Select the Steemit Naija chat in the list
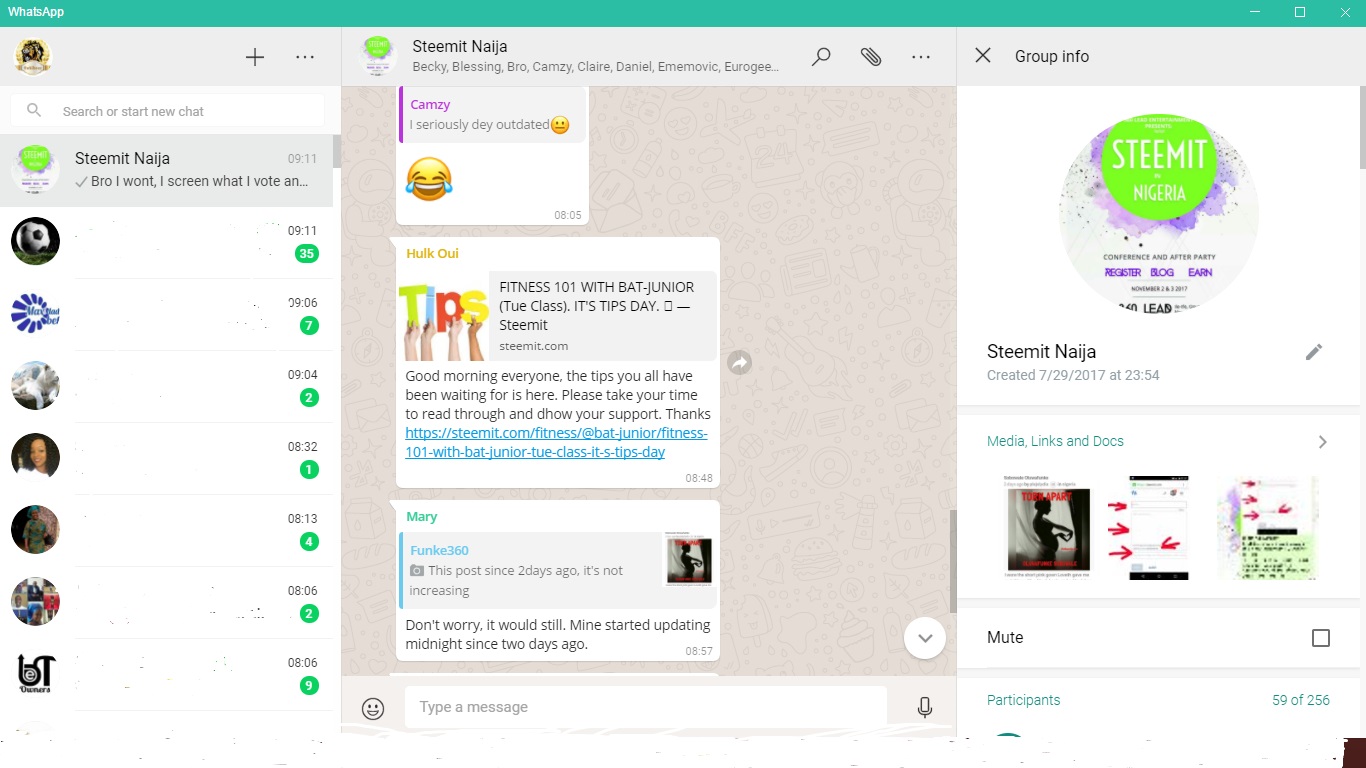The image size is (1366, 768). tap(167, 170)
